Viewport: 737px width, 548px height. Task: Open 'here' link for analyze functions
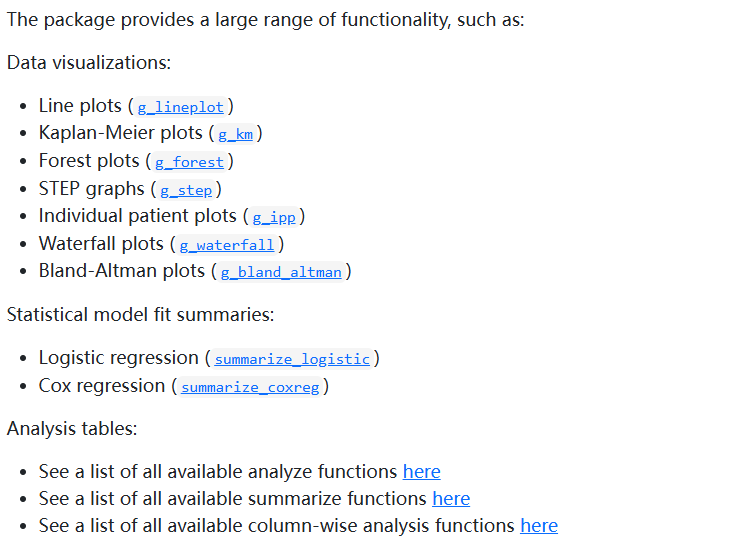[x=421, y=472]
